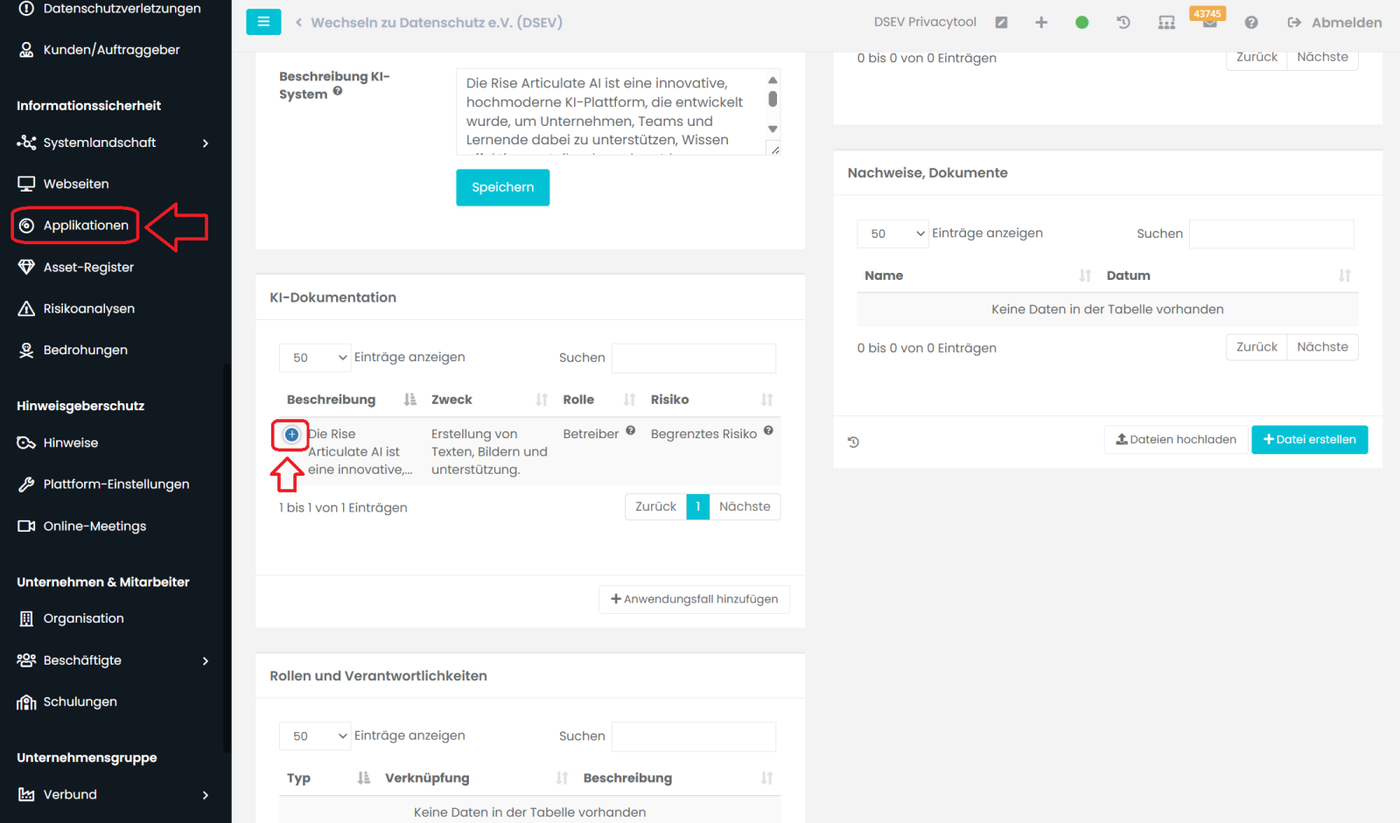Open entries-per-page dropdown in Nachweise, Dokumente
1400x823 pixels.
(892, 234)
